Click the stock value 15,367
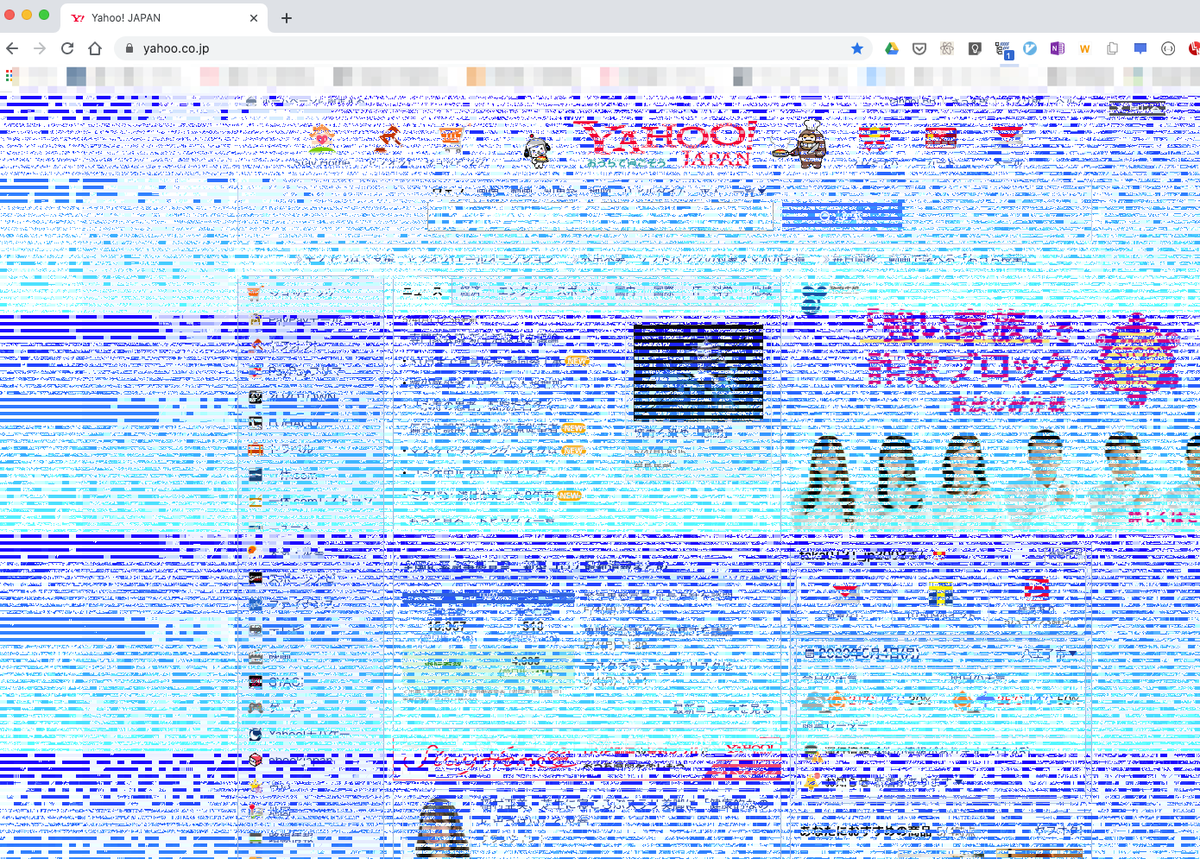Image resolution: width=1200 pixels, height=859 pixels. pos(447,626)
